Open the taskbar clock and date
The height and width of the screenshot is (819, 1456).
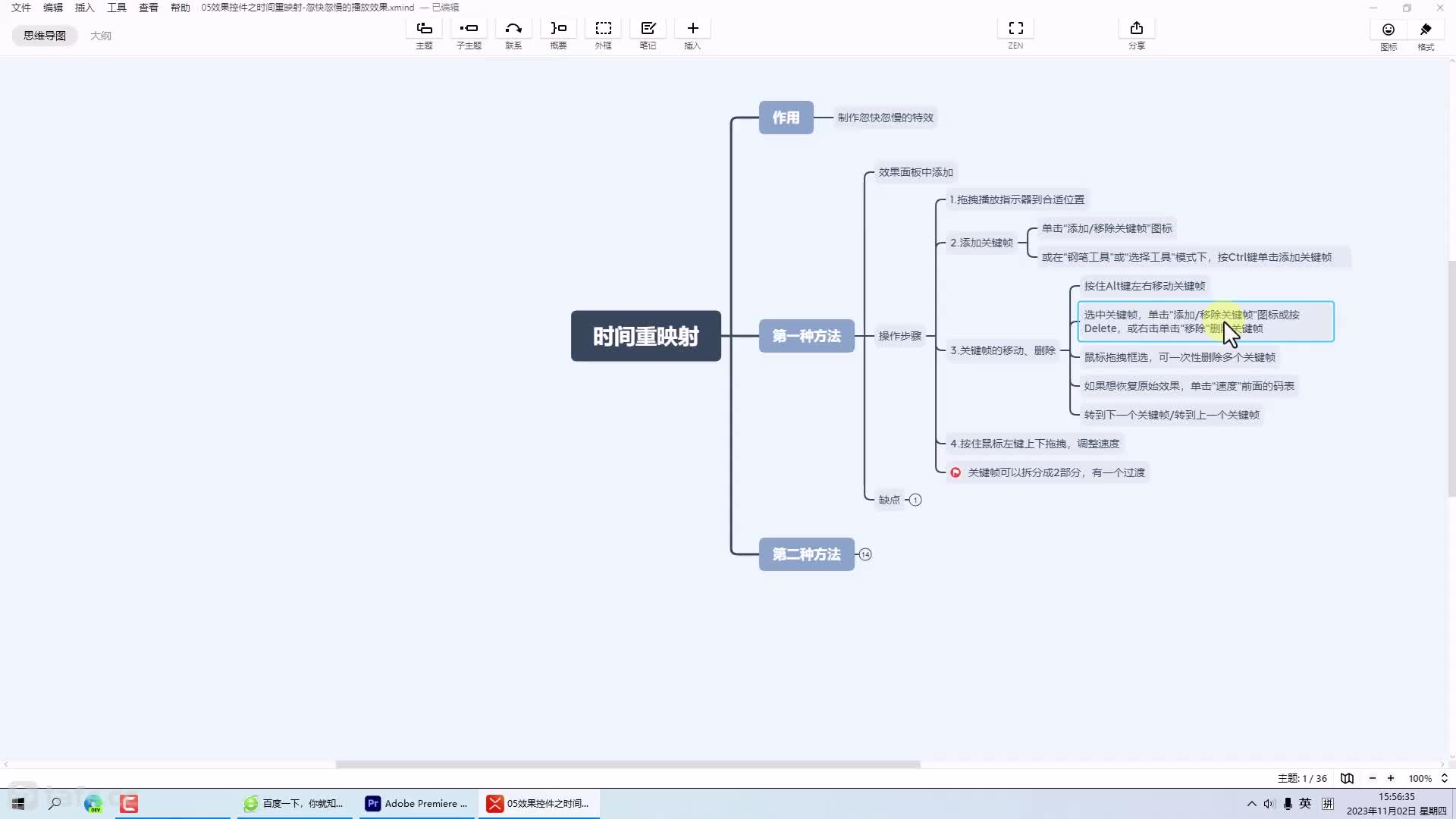(1396, 804)
